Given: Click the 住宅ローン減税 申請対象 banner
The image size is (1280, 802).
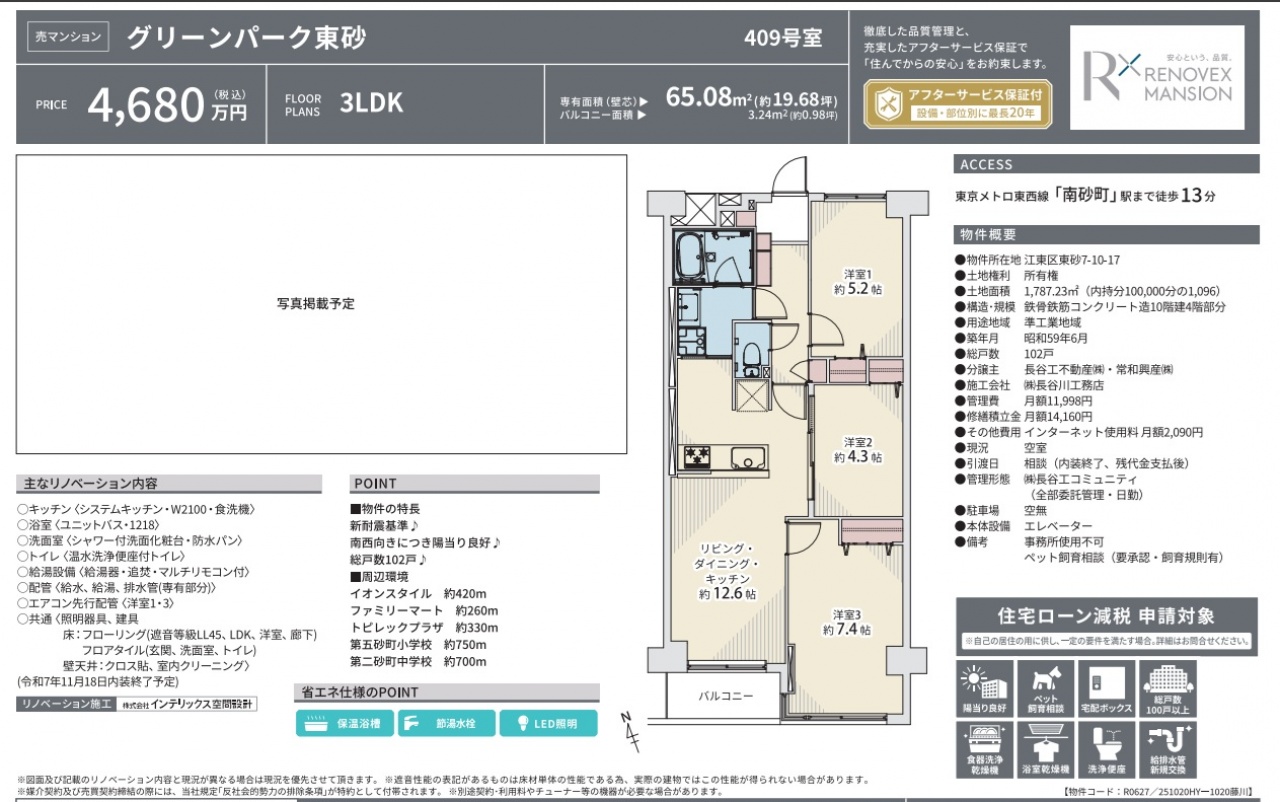Looking at the screenshot, I should 1106,624.
